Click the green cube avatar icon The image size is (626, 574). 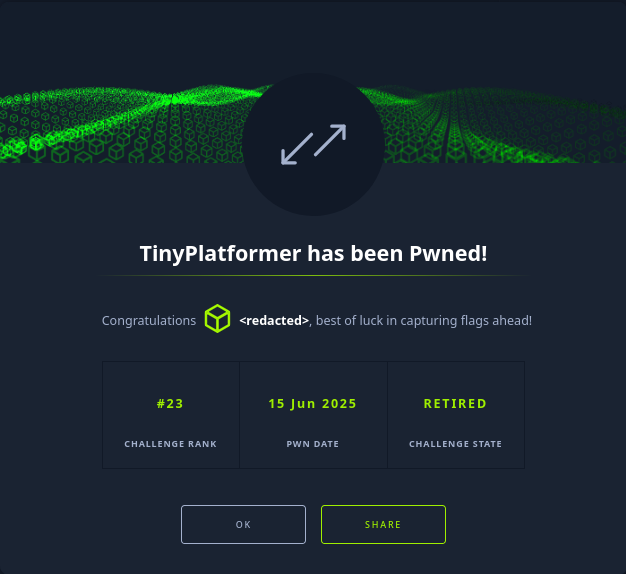tap(218, 319)
